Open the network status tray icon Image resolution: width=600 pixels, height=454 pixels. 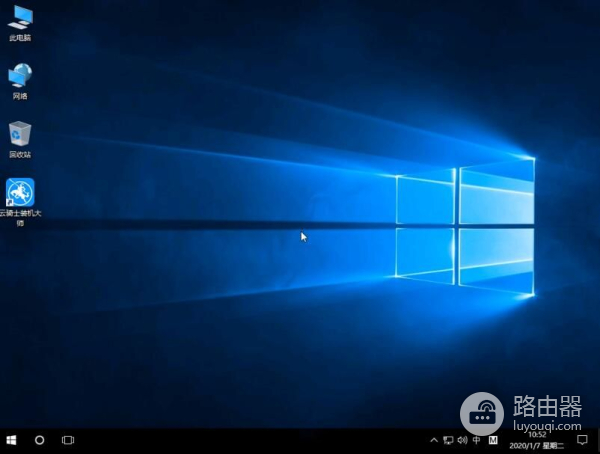click(448, 440)
